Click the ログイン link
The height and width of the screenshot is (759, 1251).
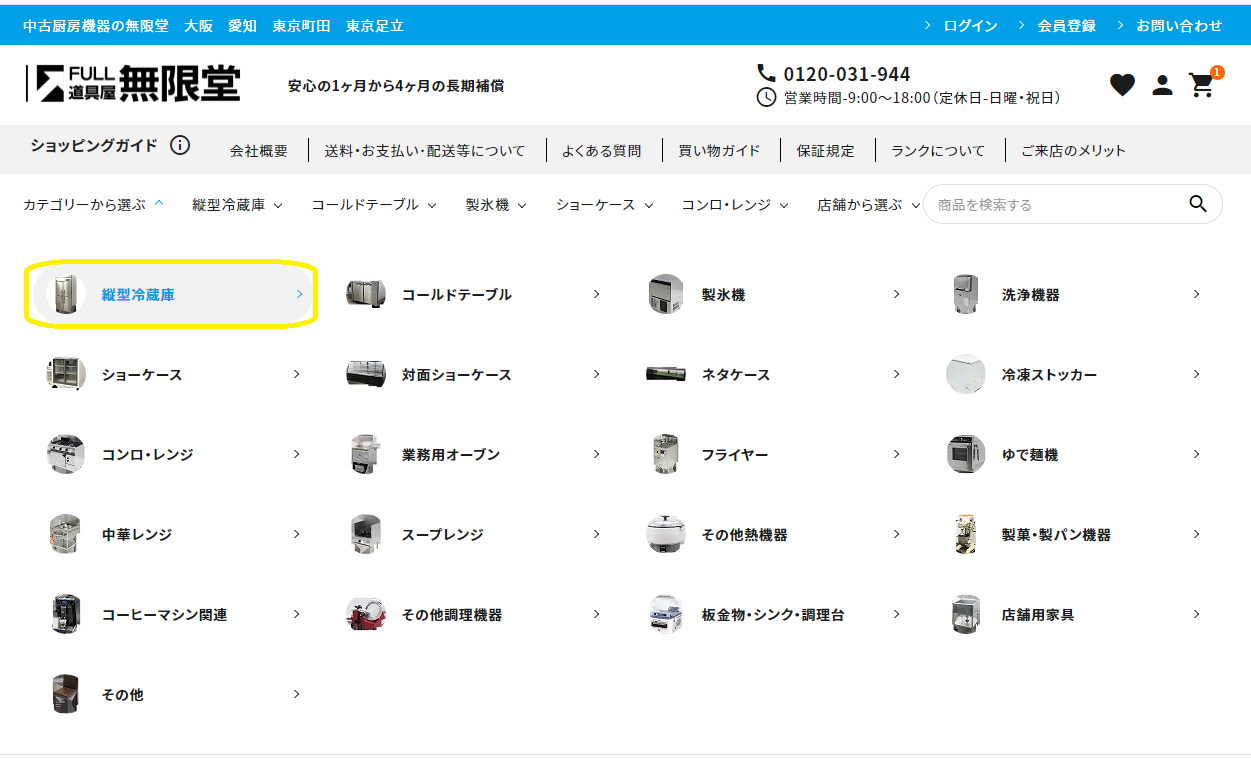(970, 26)
